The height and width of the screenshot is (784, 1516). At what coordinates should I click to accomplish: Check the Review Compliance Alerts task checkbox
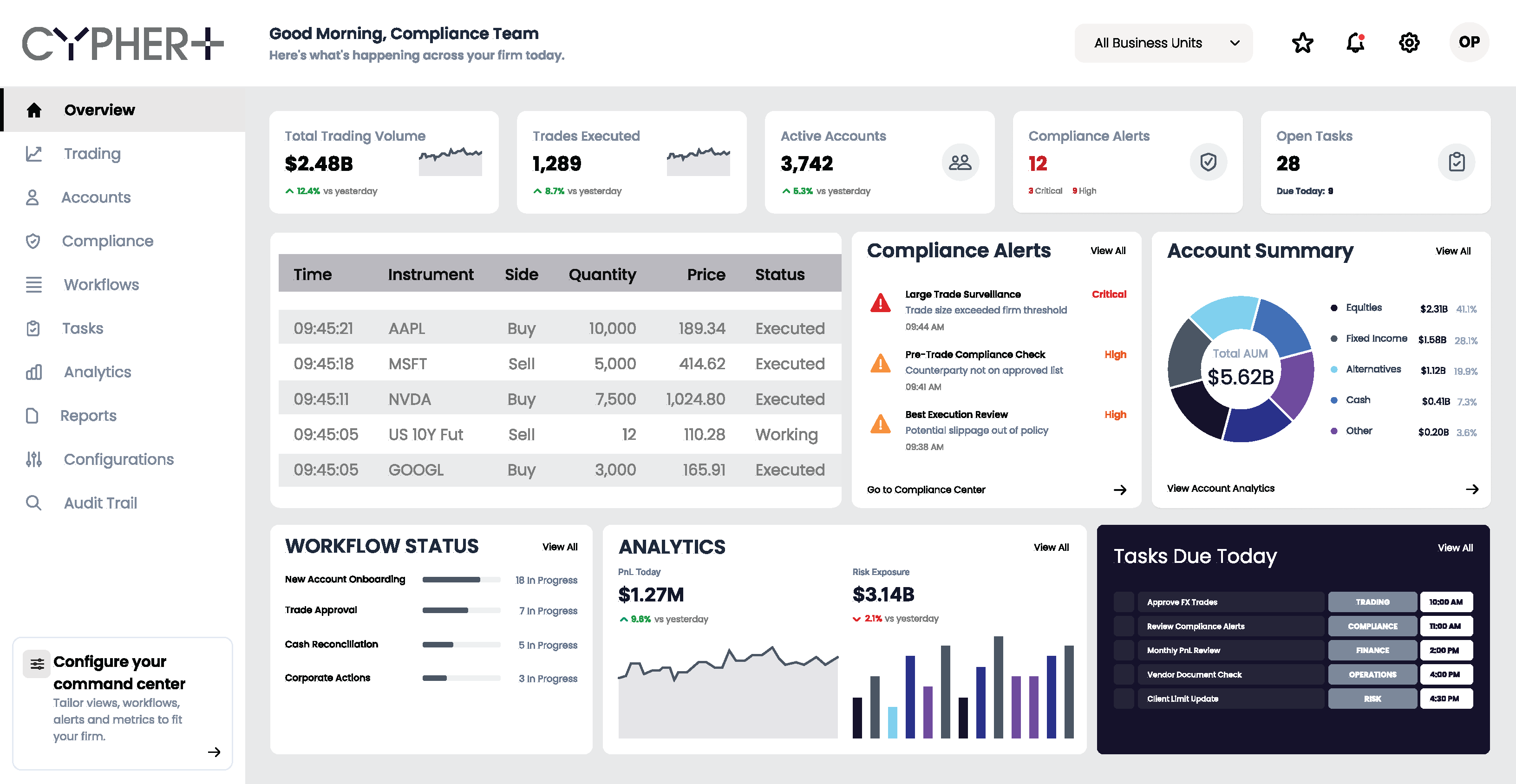pos(1124,626)
